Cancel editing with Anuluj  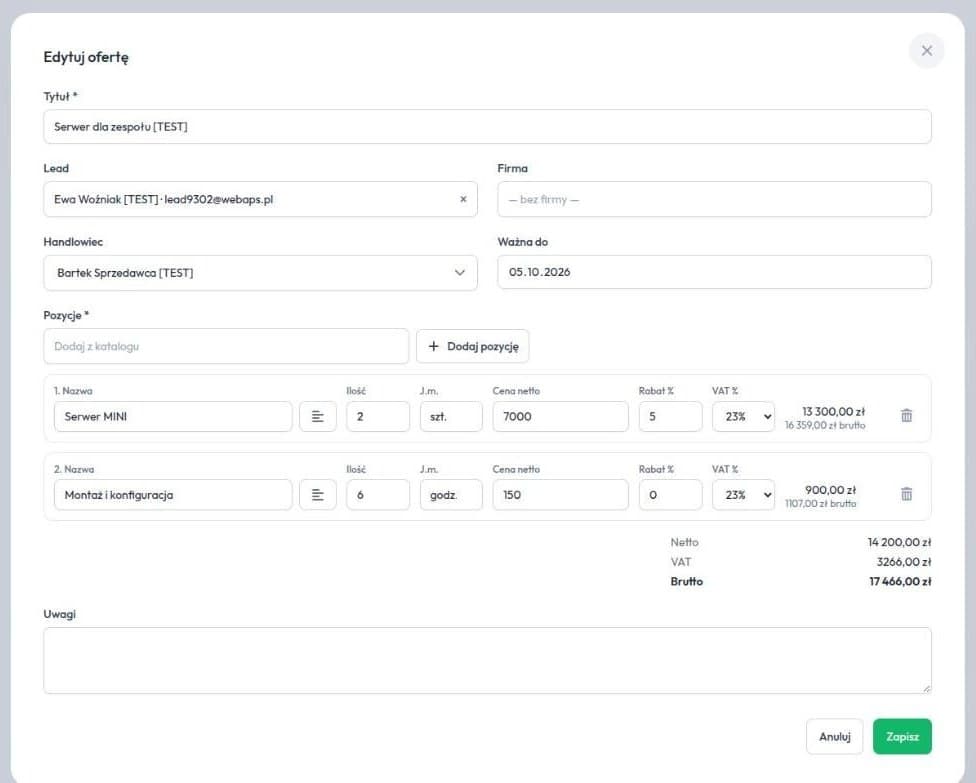(834, 736)
